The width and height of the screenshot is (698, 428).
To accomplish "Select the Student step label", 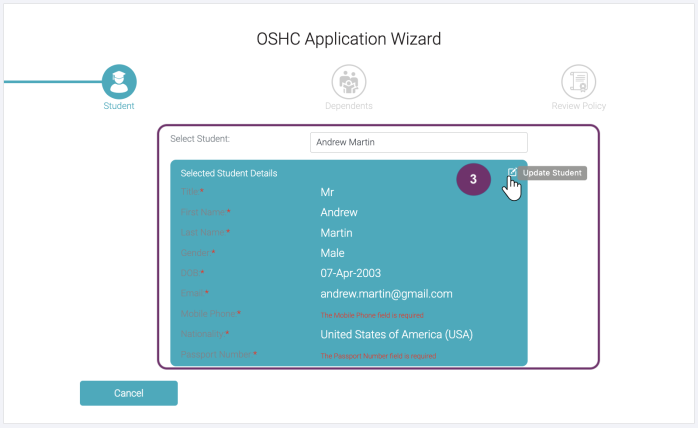I will [x=119, y=106].
